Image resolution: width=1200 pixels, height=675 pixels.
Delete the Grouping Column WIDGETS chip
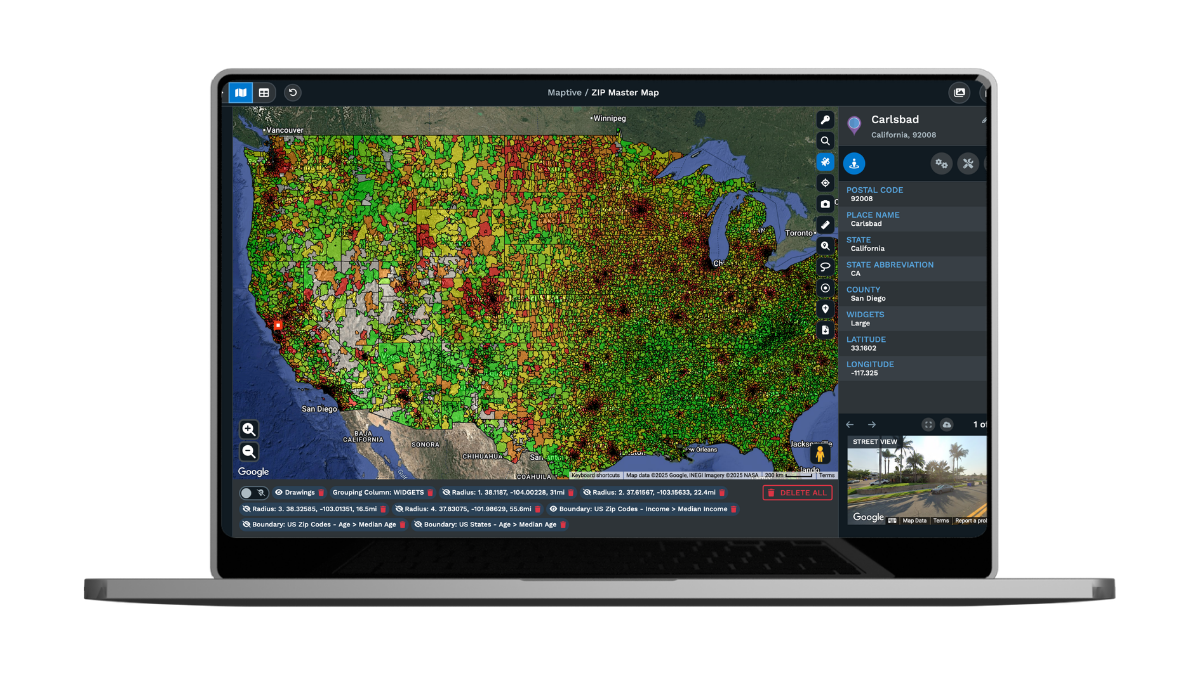coord(431,493)
